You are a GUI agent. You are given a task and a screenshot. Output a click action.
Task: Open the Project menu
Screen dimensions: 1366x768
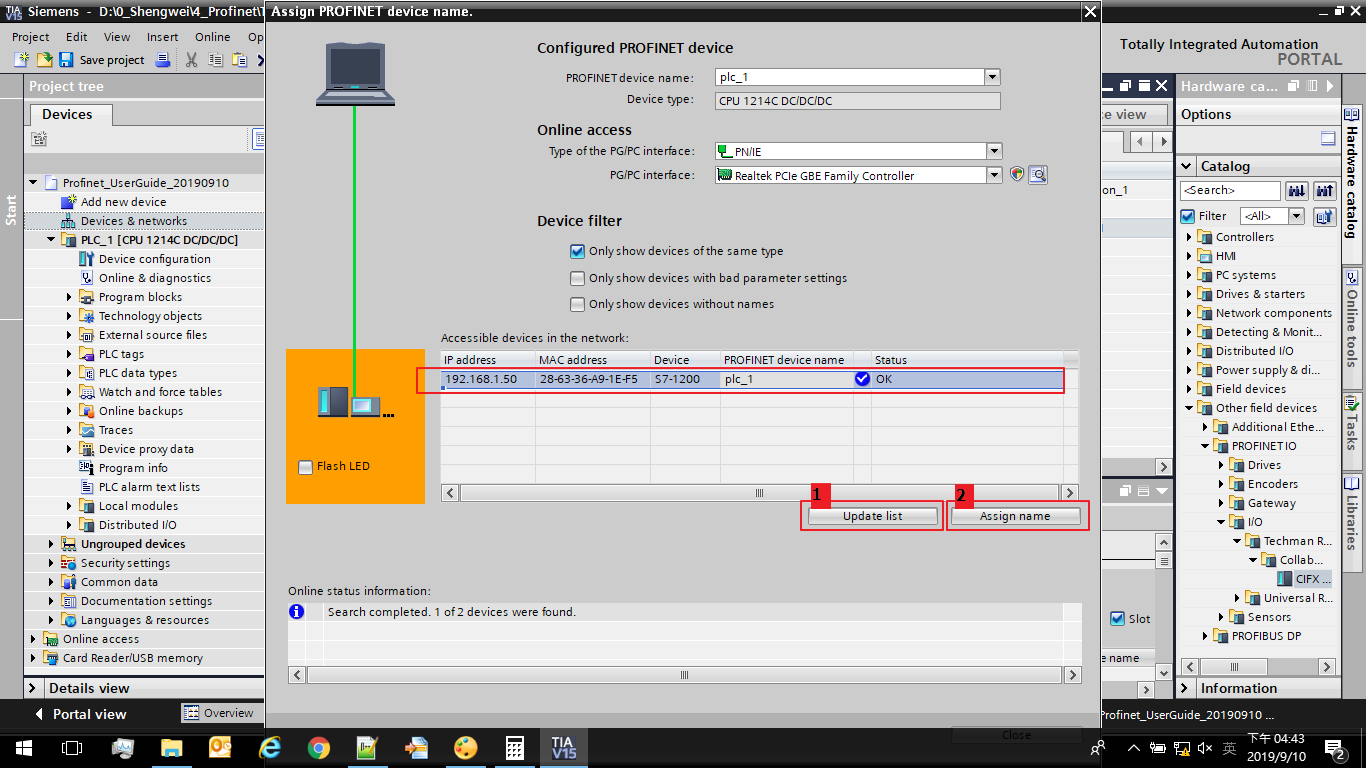pos(30,37)
